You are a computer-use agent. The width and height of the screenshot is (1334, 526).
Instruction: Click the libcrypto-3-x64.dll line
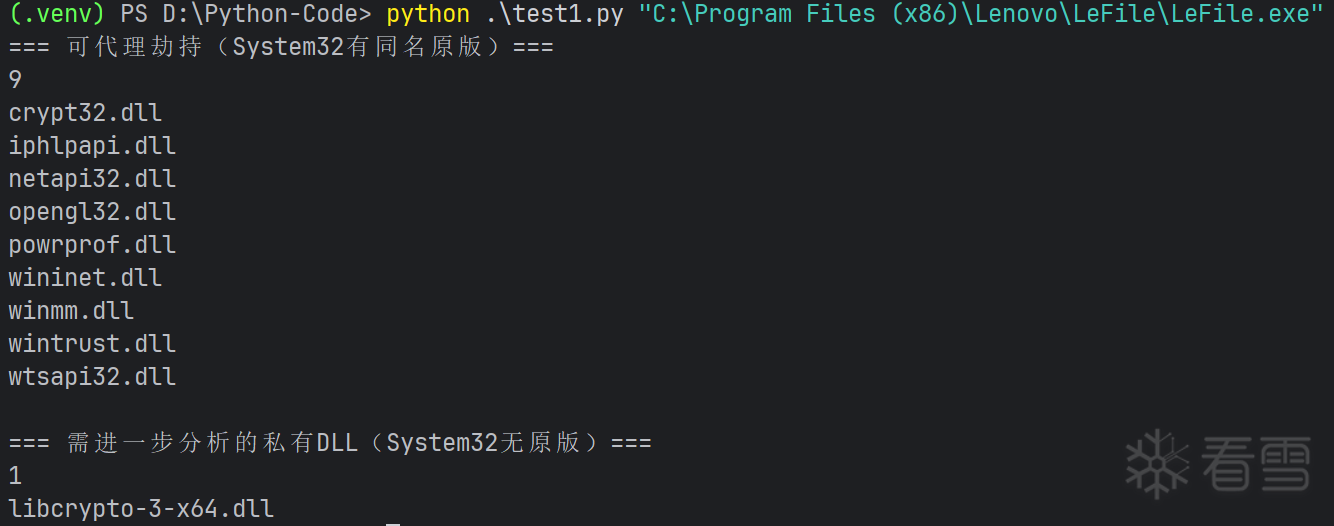click(141, 509)
